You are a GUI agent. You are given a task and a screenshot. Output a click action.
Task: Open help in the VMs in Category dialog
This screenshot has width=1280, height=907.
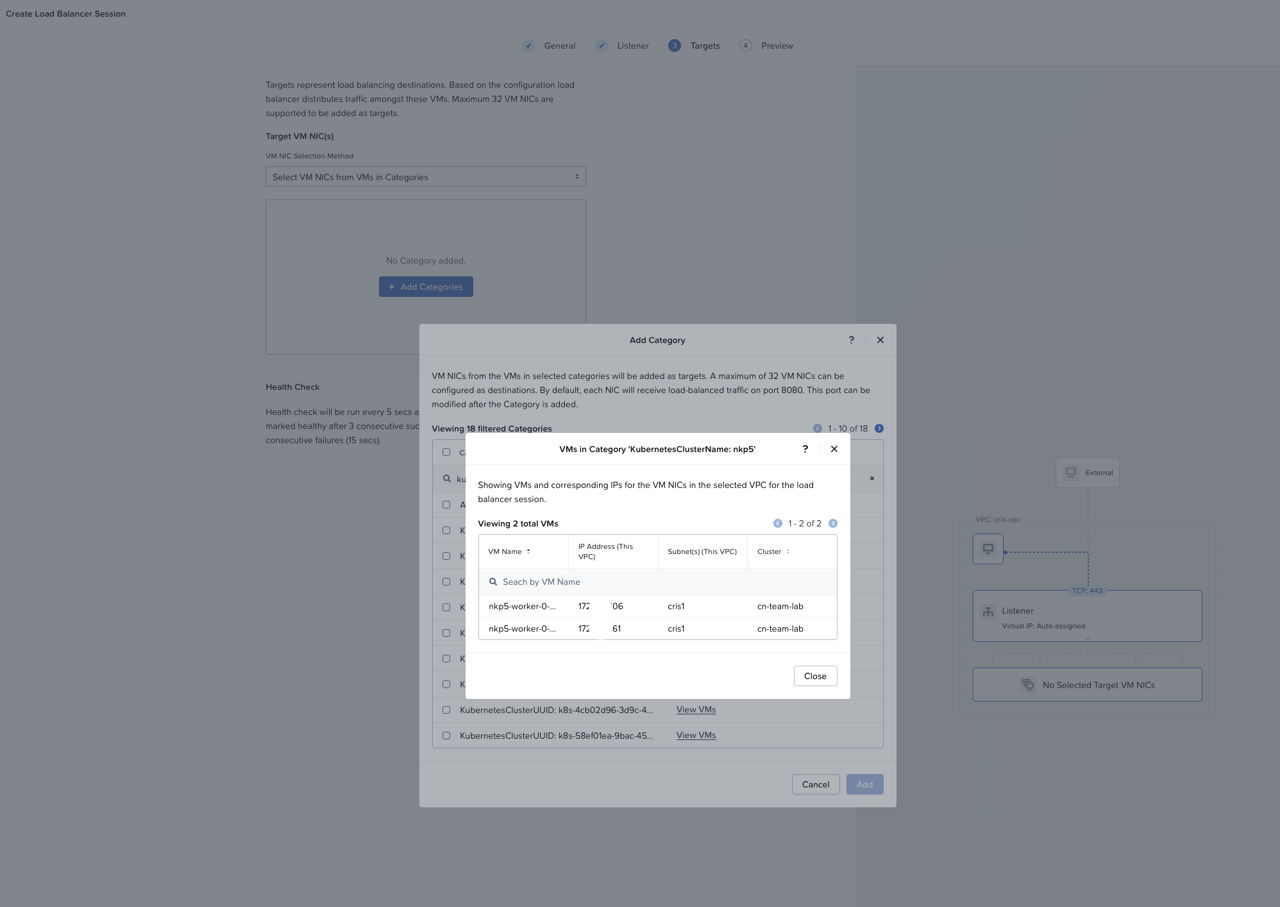point(805,449)
